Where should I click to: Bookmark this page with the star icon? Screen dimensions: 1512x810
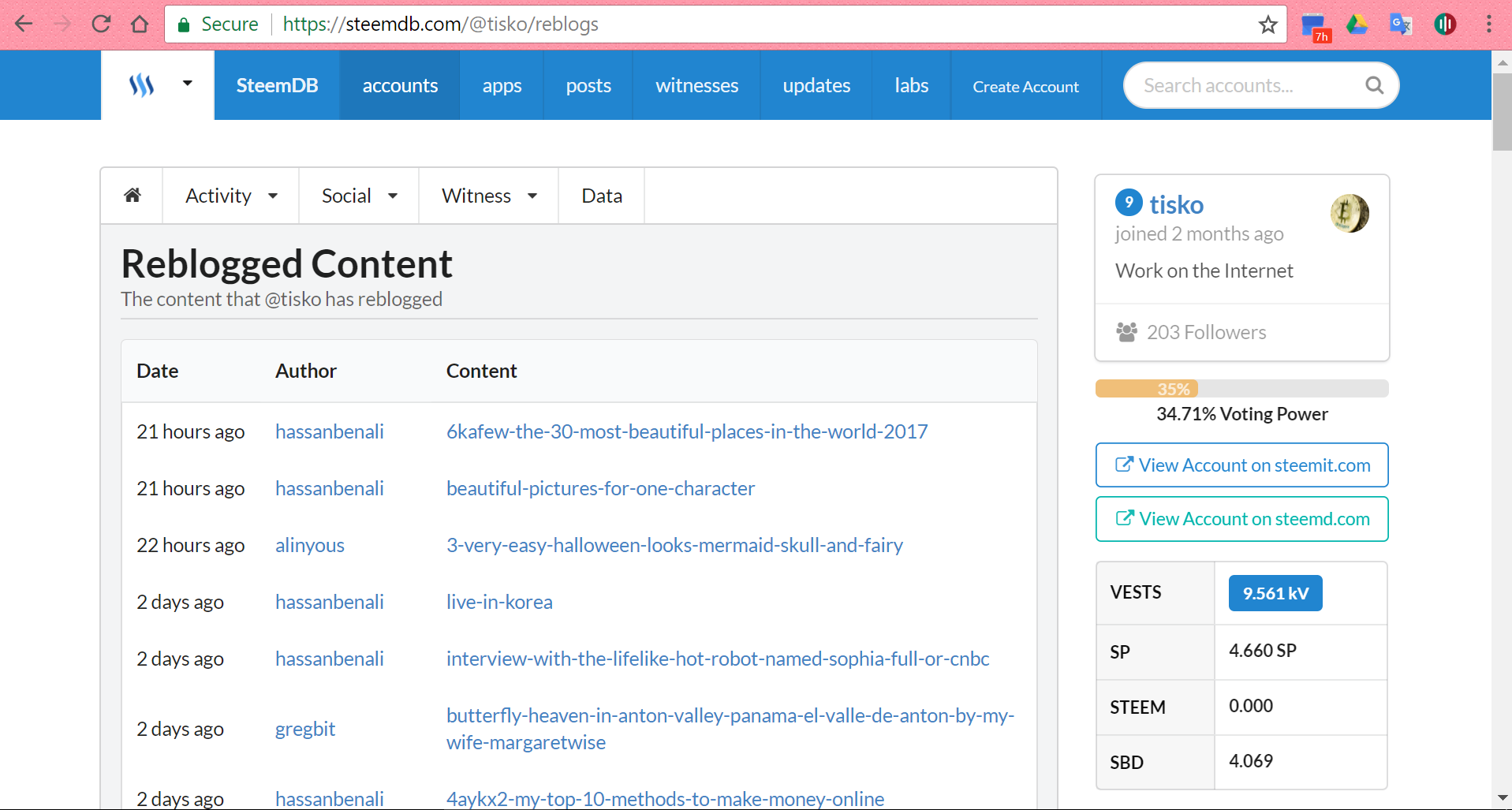click(x=1267, y=24)
